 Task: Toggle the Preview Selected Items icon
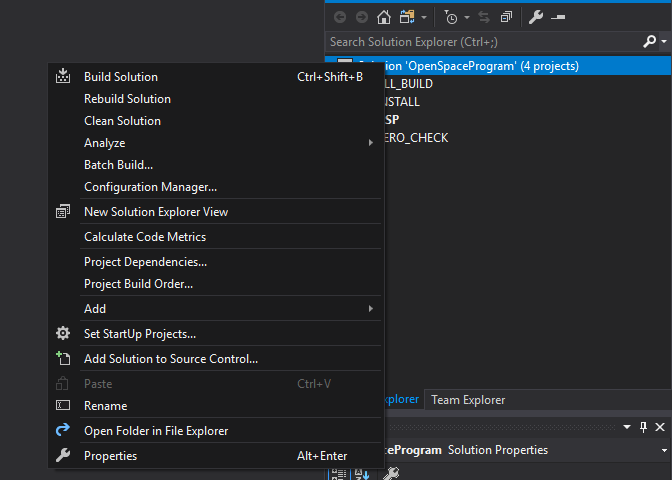click(x=558, y=17)
